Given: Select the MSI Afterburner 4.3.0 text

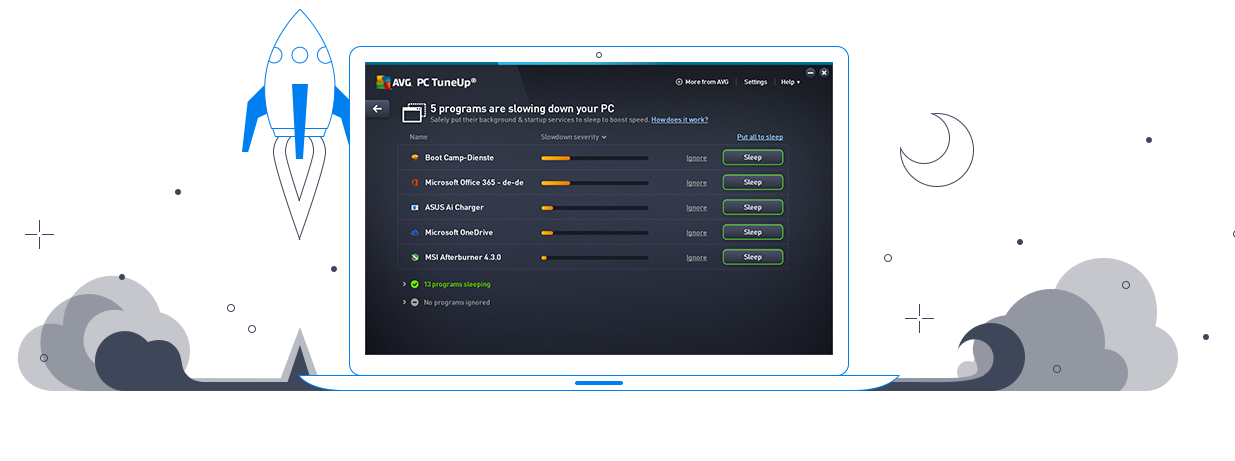Looking at the screenshot, I should 463,258.
